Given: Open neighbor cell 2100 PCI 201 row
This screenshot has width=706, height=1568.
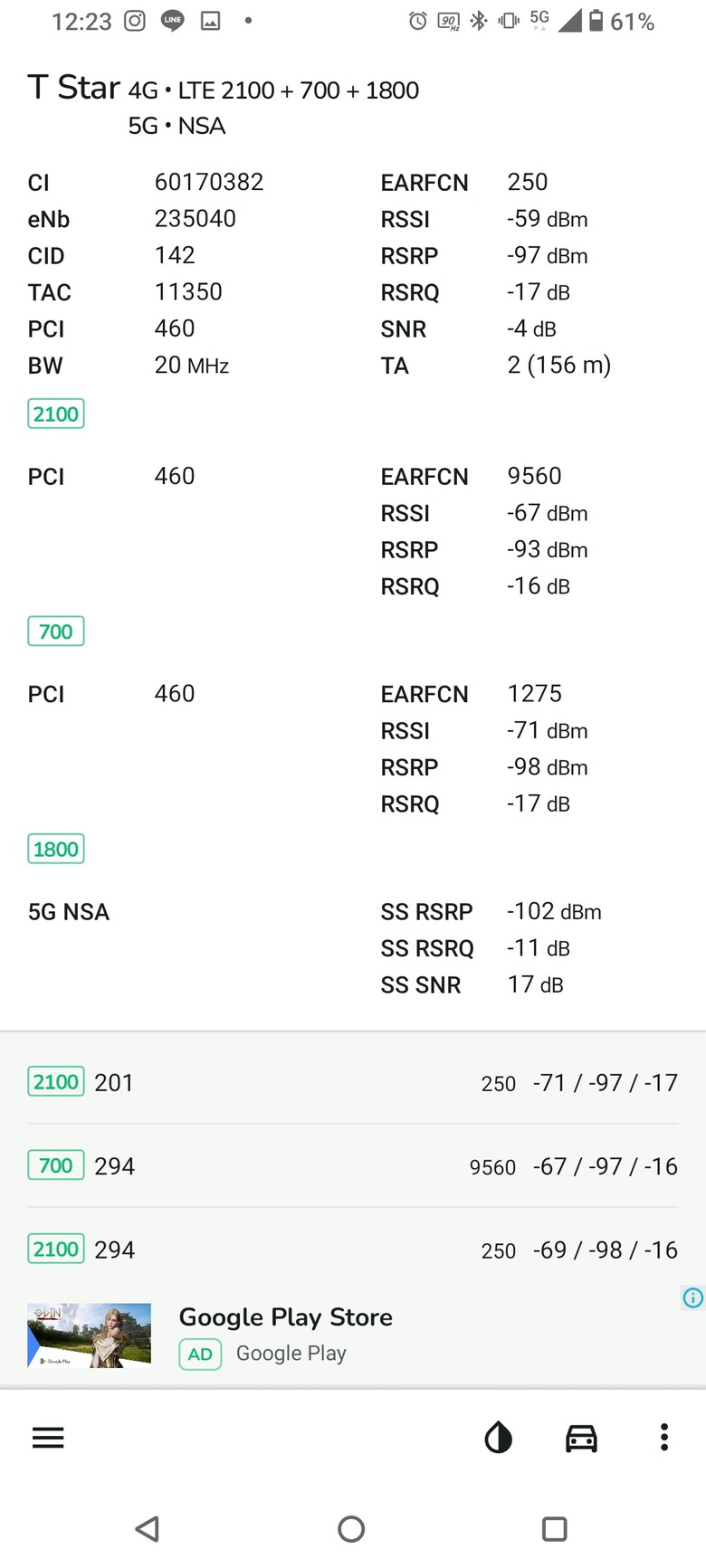Looking at the screenshot, I should [353, 1082].
